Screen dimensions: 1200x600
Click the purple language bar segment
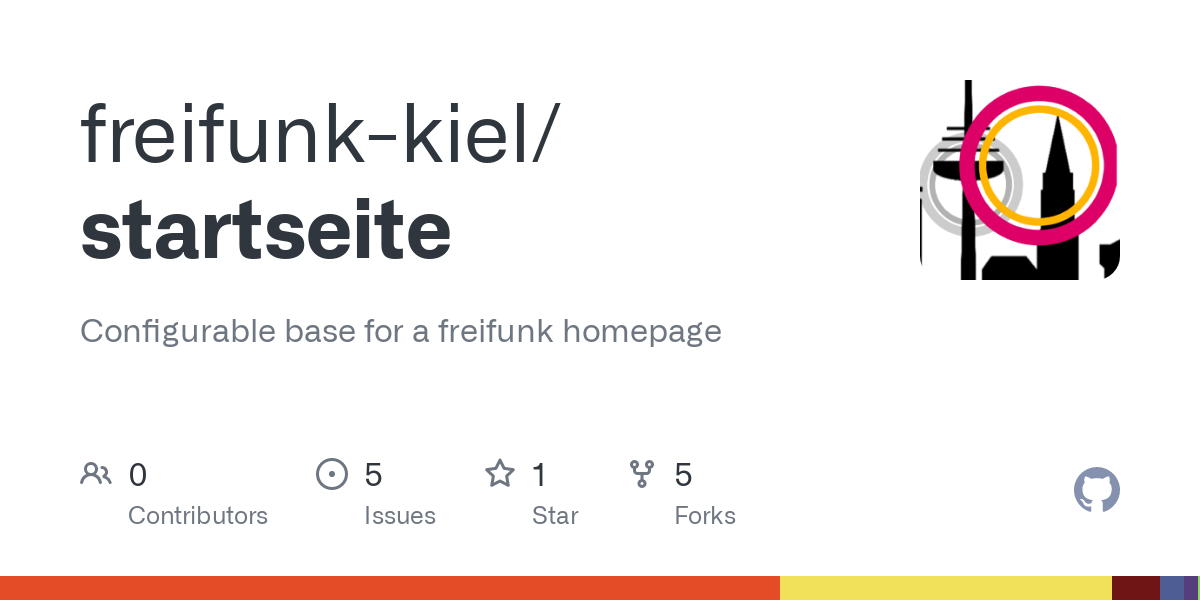pos(1190,588)
